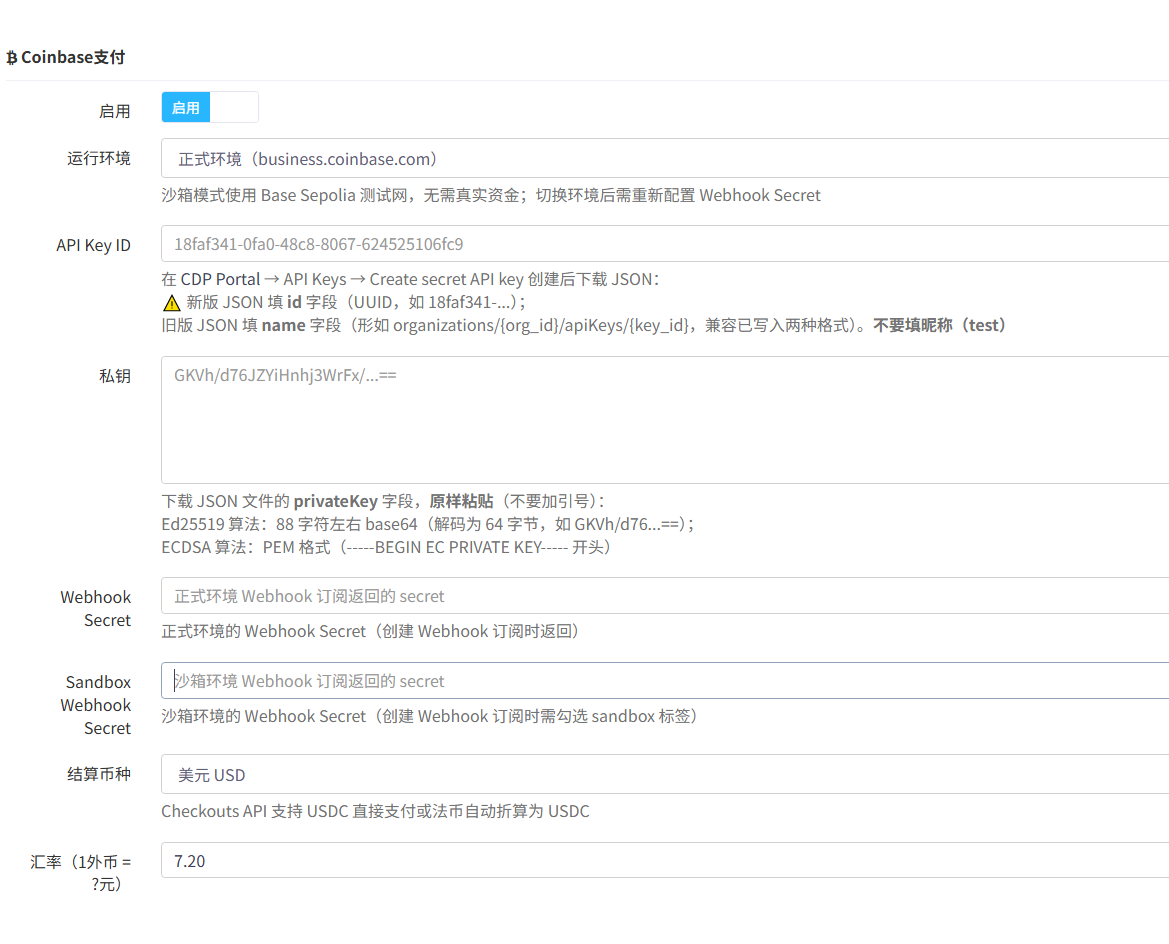Click the 旧版 JSON 填 name 字段 hint line

coord(586,325)
